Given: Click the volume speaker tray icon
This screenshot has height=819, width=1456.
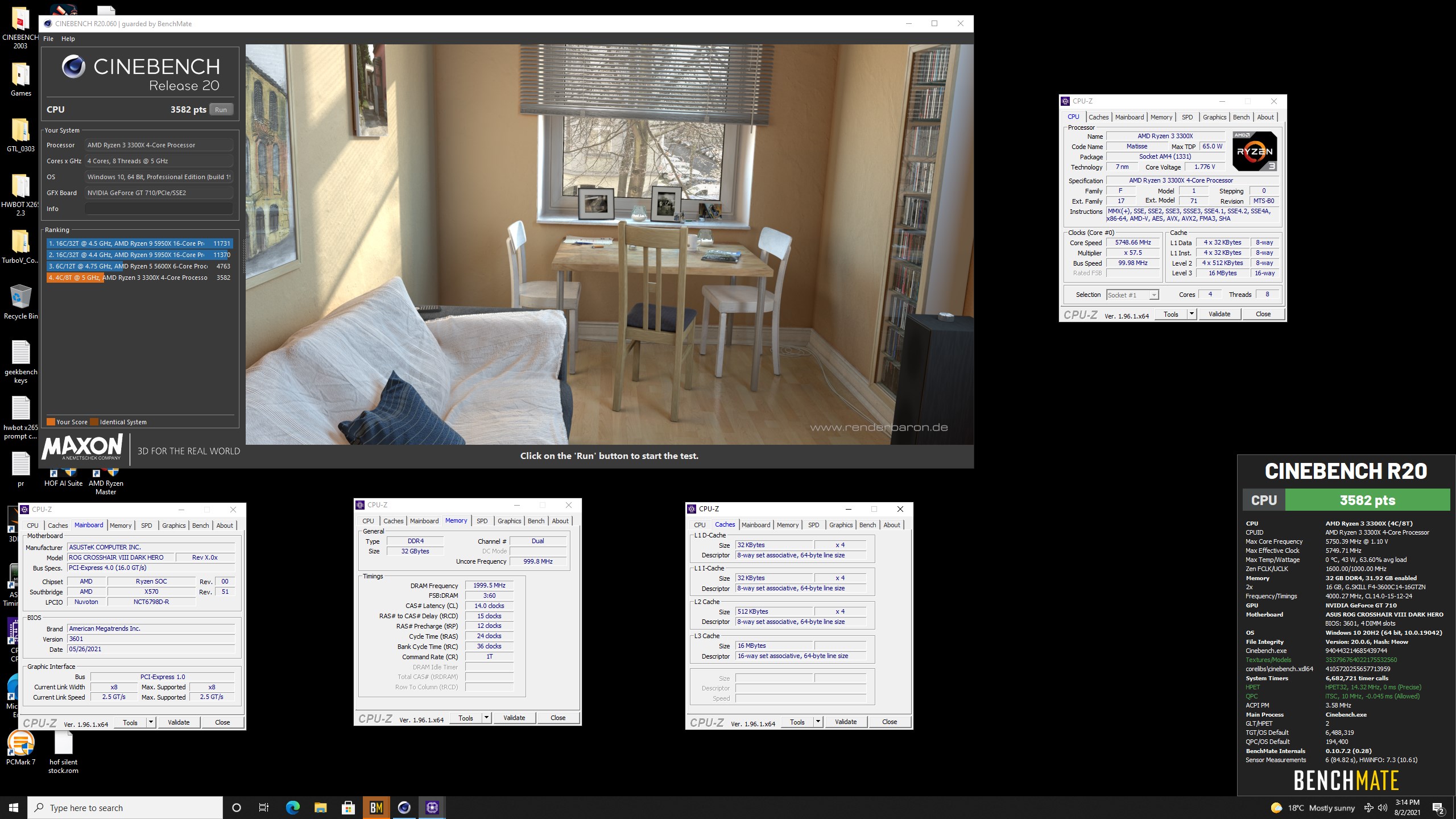Looking at the screenshot, I should (1383, 808).
